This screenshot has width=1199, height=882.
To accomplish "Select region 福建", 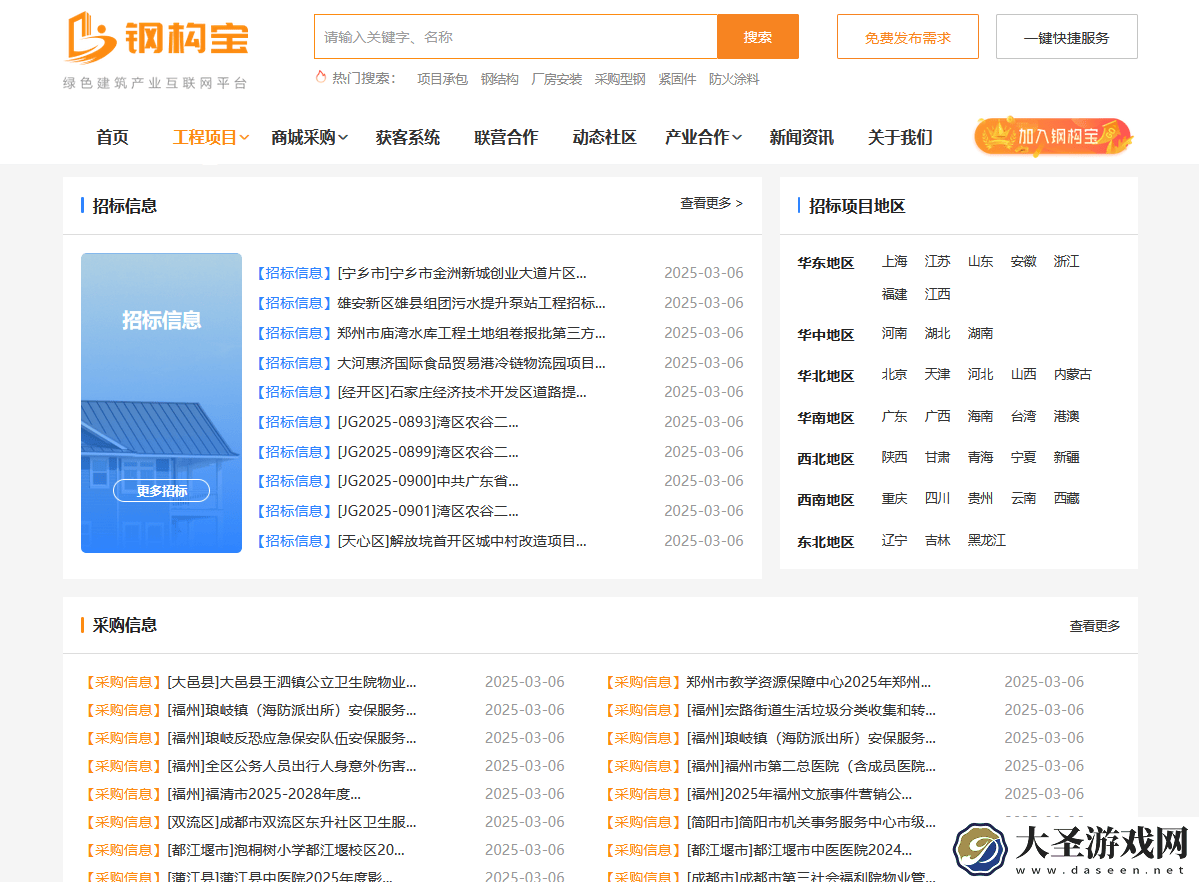I will (x=894, y=295).
